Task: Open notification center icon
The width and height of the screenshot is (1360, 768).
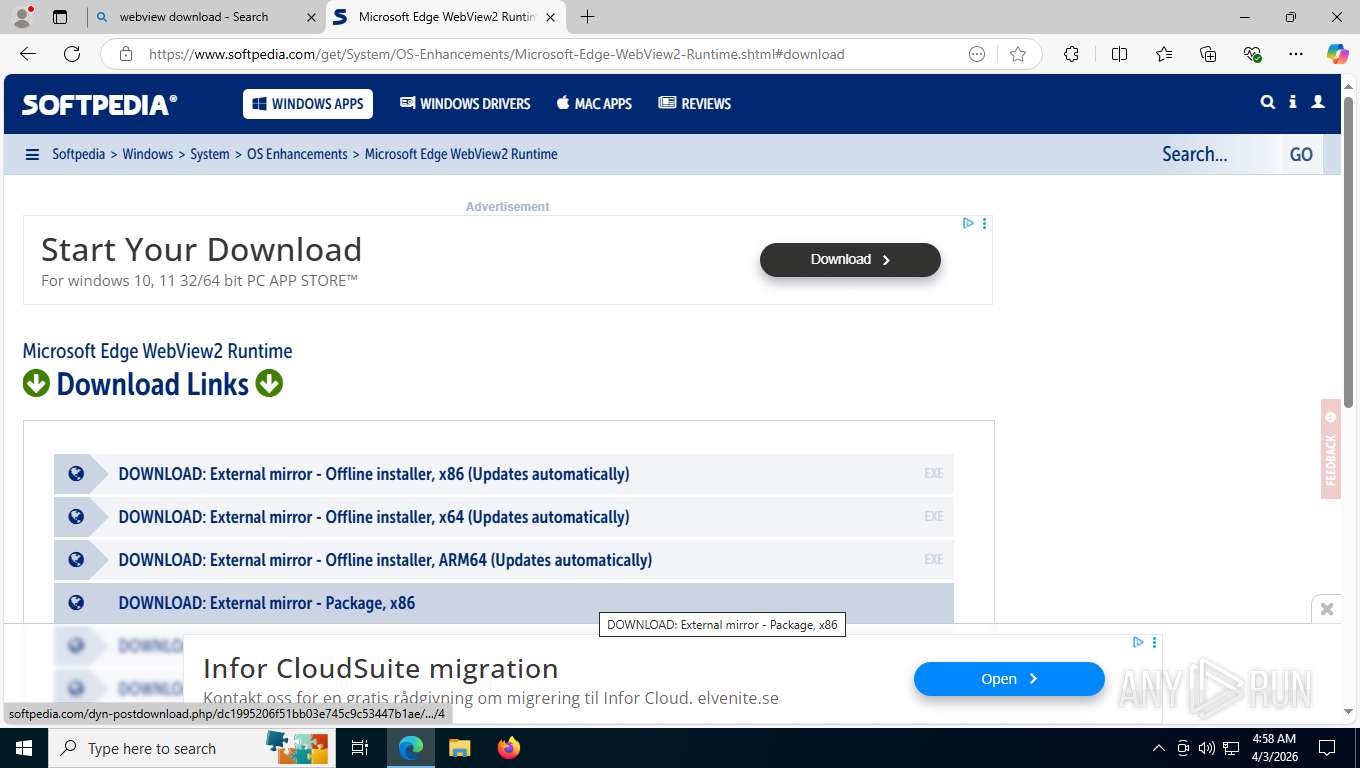Action: [1327, 748]
